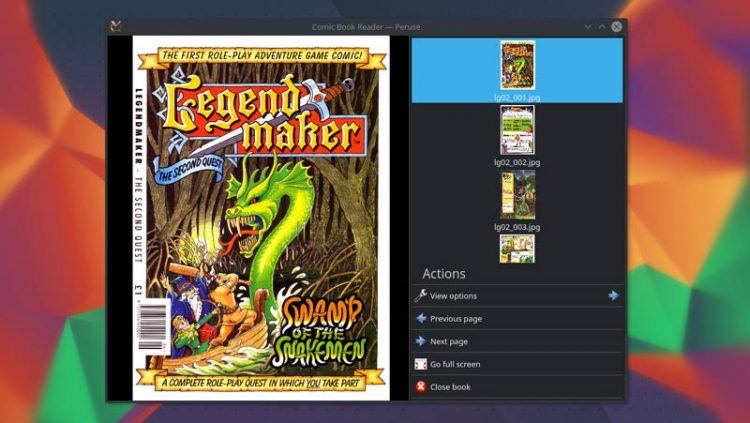Select the lg02_001.jpg page thumbnail

517,65
